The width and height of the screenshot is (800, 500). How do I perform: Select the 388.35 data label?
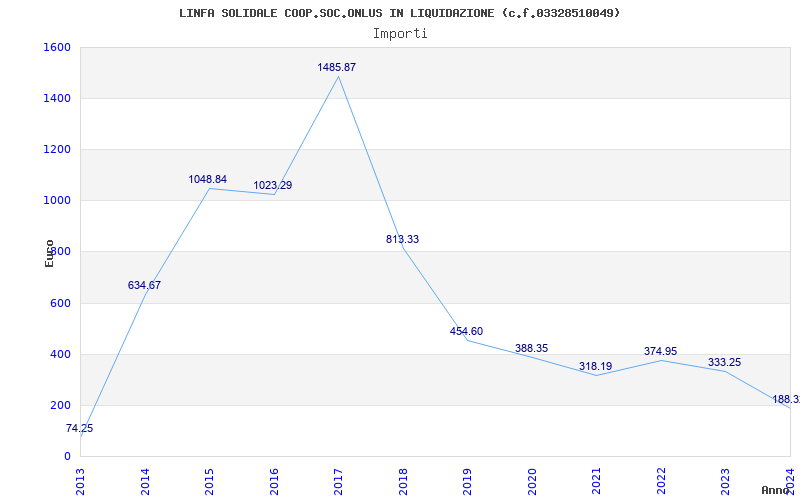point(531,348)
